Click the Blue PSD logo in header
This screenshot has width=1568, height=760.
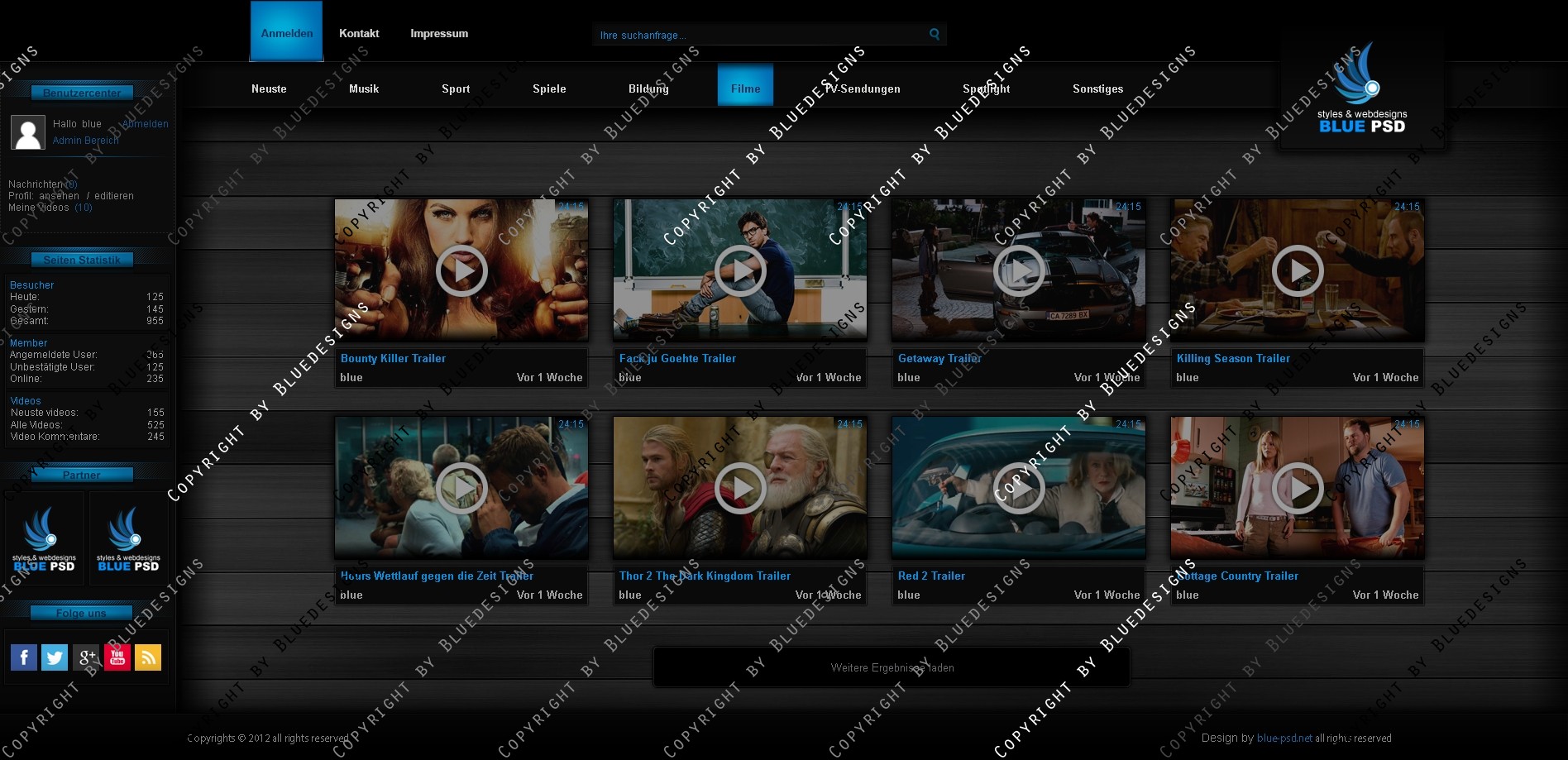[x=1362, y=88]
